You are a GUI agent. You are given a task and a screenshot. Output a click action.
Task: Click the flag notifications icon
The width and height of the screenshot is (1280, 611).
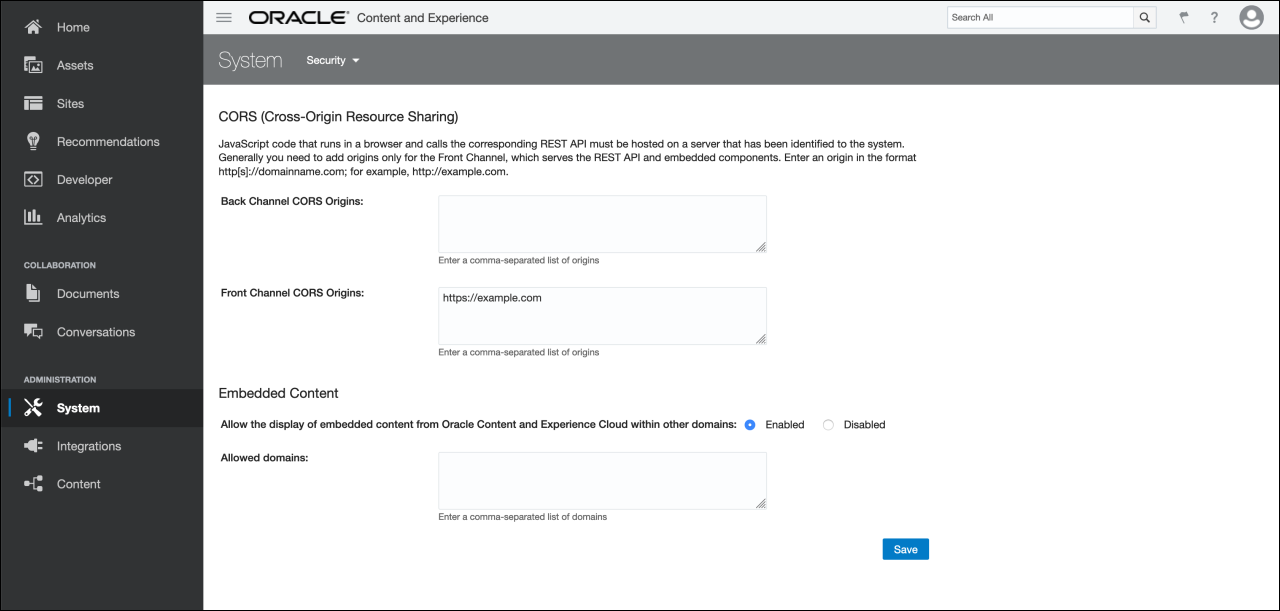[x=1184, y=17]
